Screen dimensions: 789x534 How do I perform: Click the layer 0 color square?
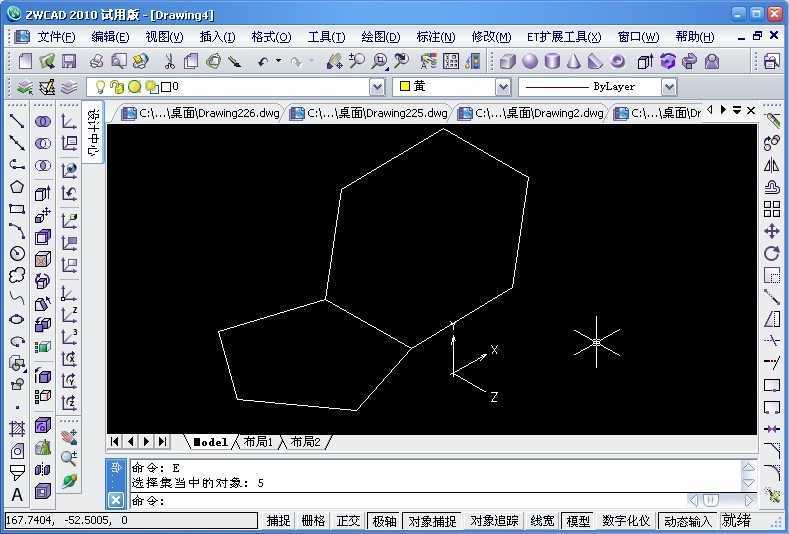(x=166, y=87)
